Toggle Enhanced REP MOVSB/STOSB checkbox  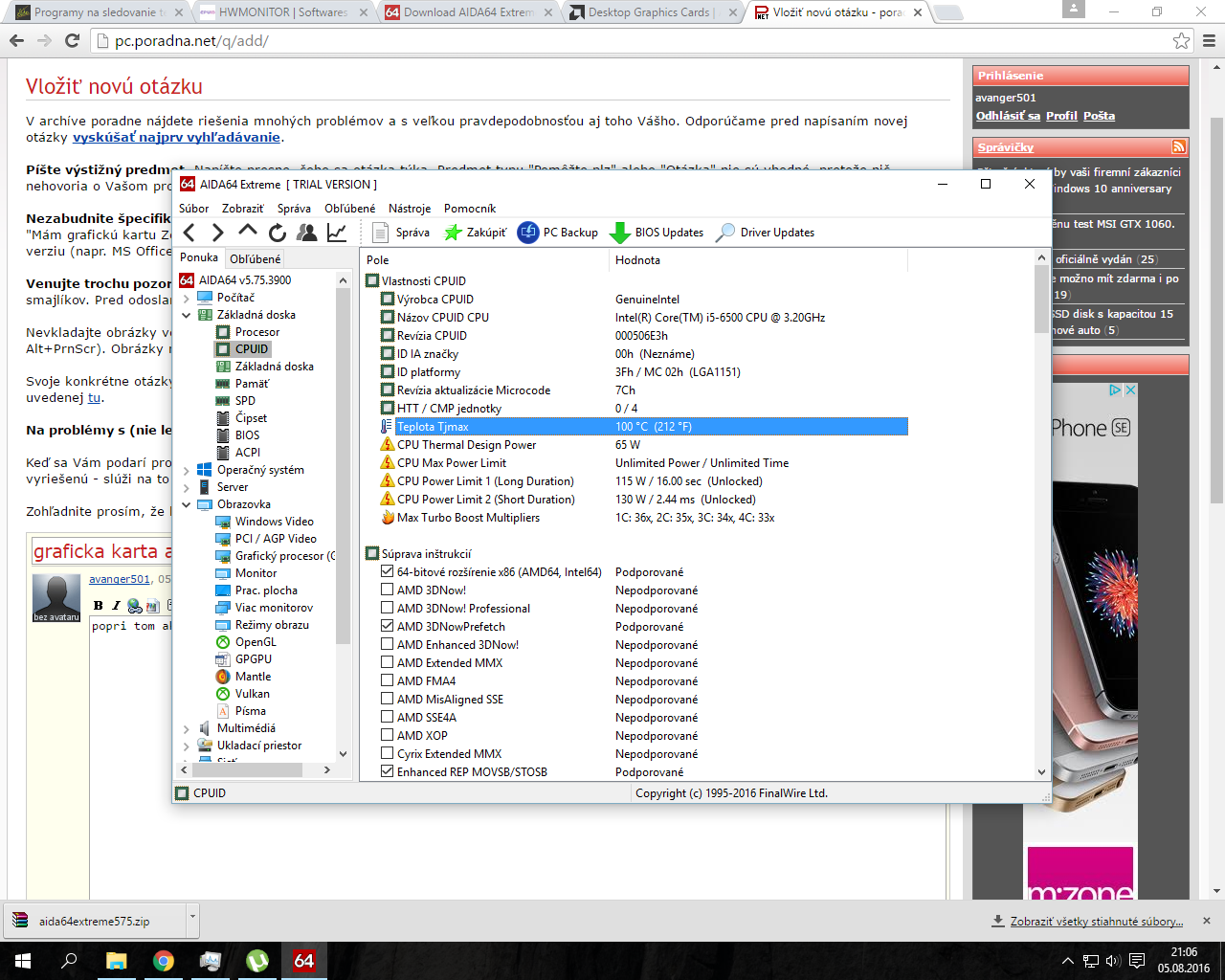[388, 772]
